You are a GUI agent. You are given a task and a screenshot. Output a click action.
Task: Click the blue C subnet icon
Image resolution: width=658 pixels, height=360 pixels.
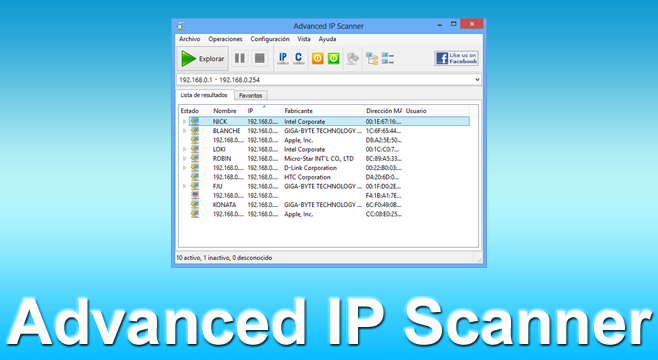coord(299,58)
